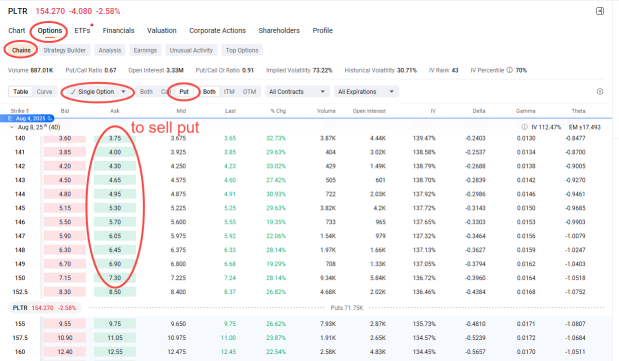Viewport: 619px width, 361px height.
Task: Click the Delta column header
Action: click(479, 111)
